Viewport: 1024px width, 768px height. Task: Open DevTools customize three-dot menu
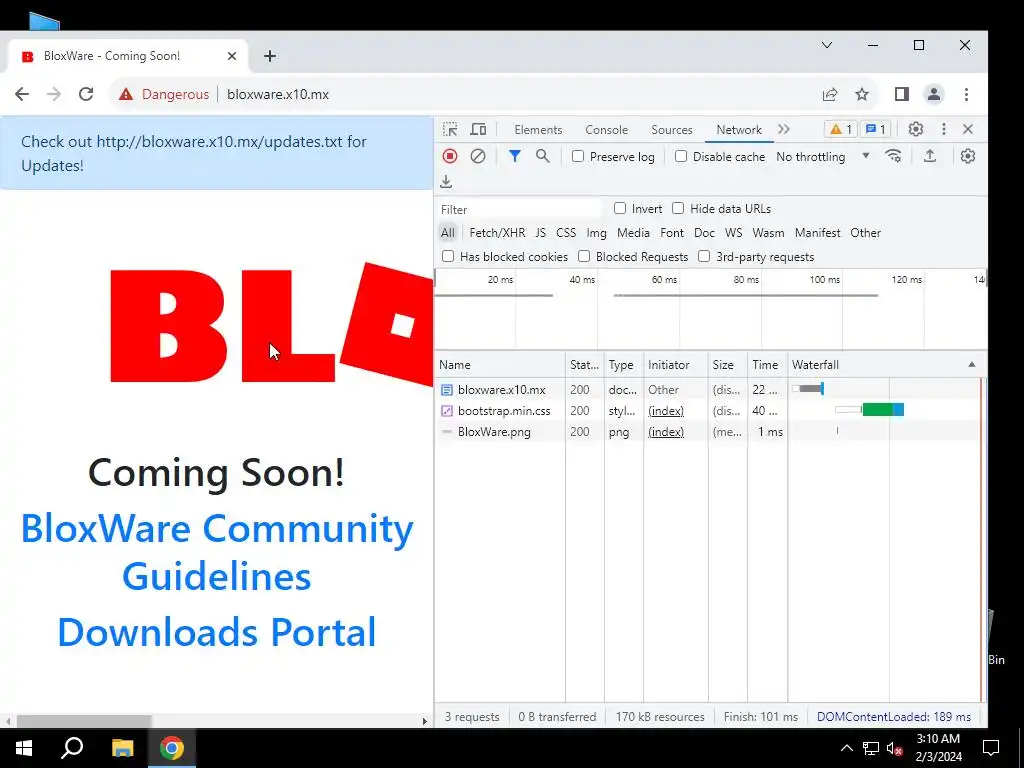tap(944, 129)
